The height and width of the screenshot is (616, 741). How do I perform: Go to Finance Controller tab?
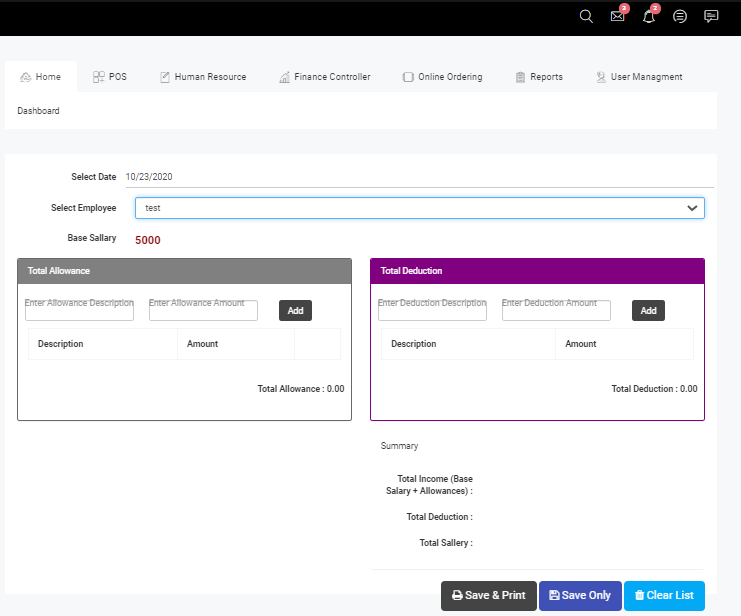coord(325,77)
